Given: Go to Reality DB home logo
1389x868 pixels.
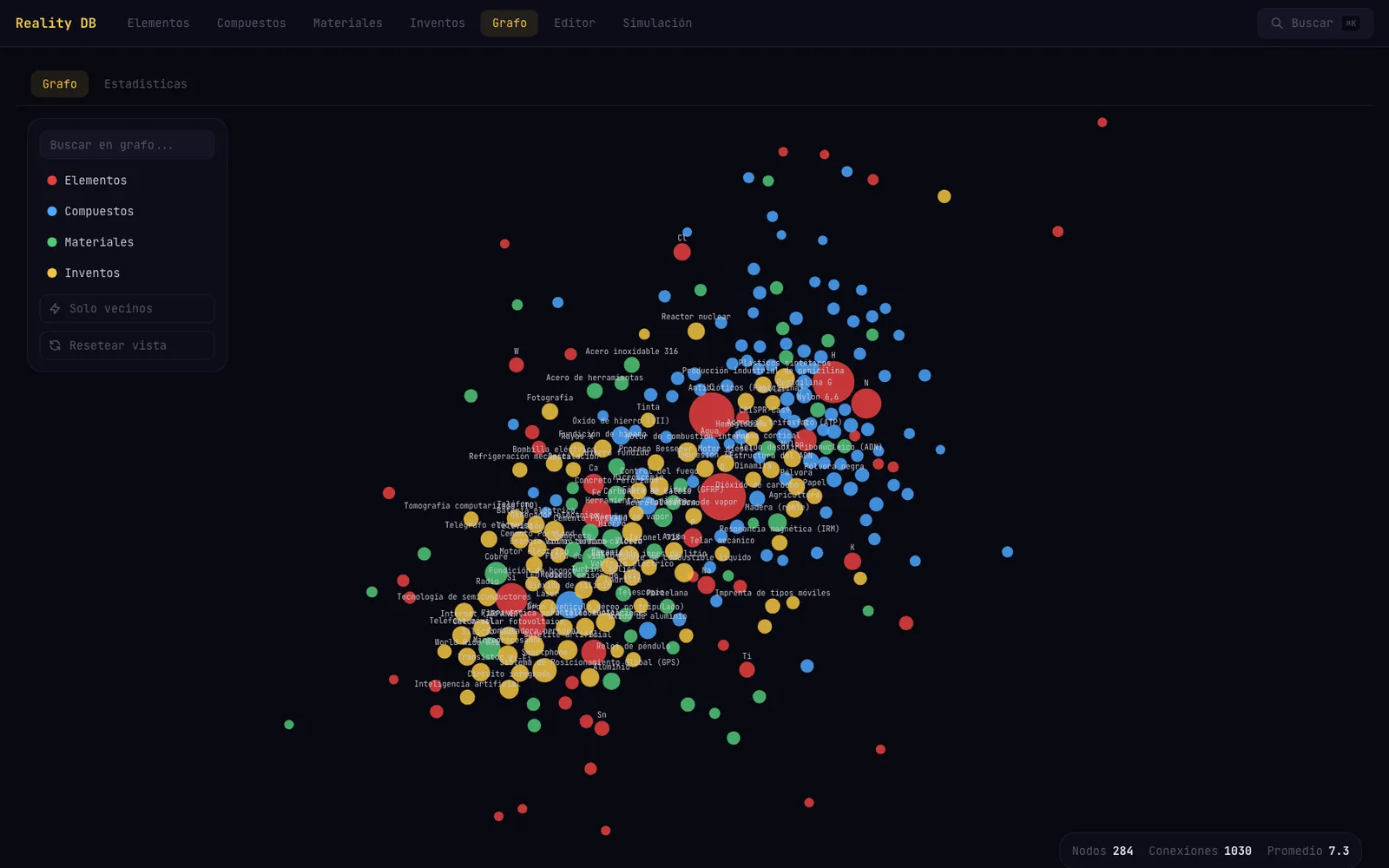Looking at the screenshot, I should tap(56, 23).
